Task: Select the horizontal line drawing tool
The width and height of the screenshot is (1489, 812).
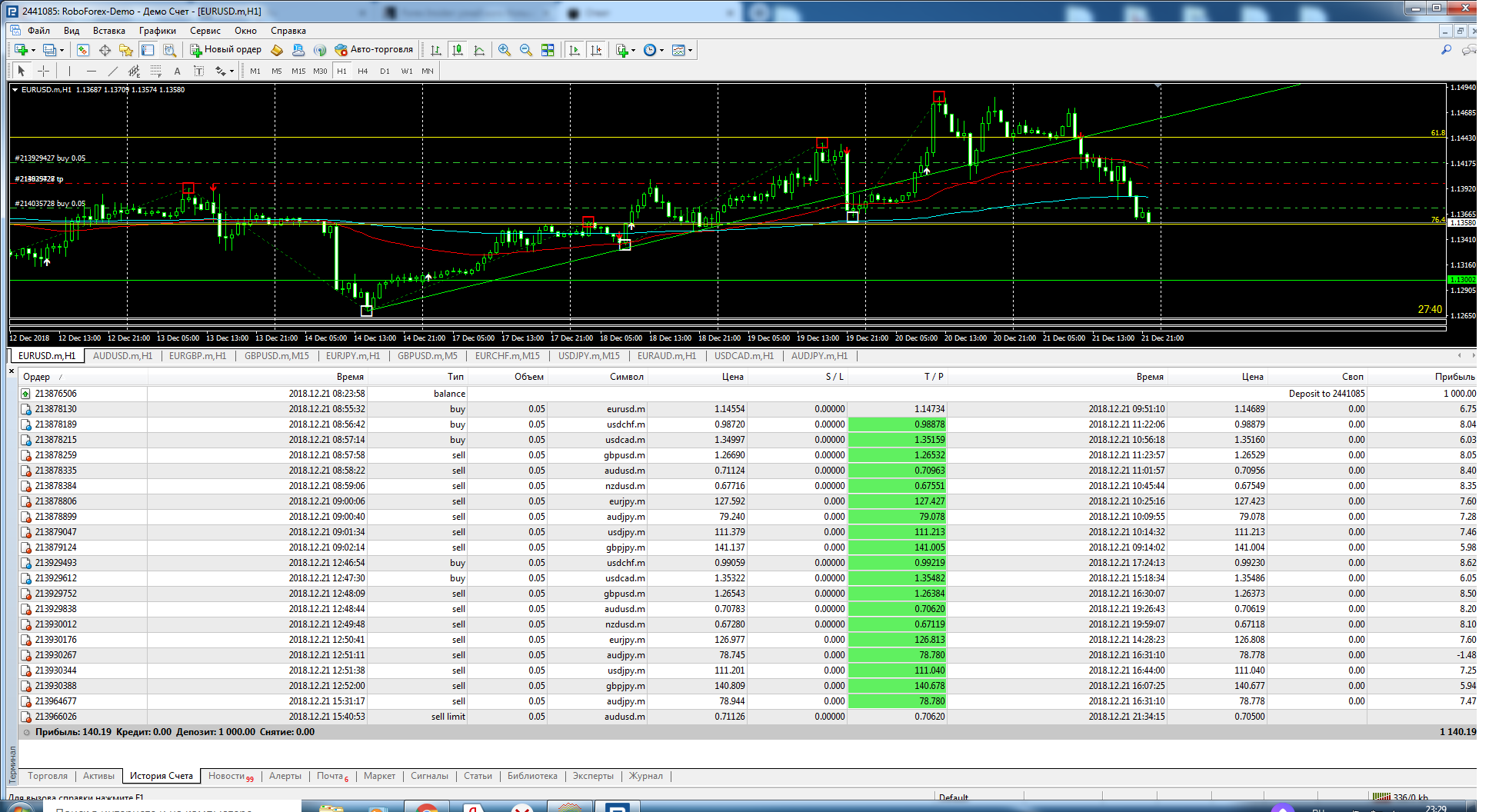Action: [91, 71]
